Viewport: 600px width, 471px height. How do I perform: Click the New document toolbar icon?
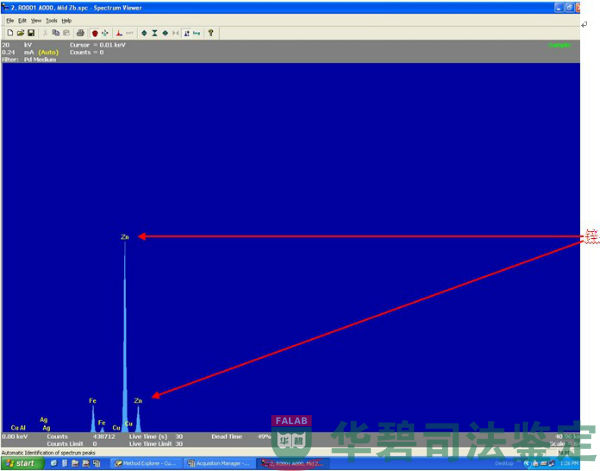pyautogui.click(x=10, y=33)
